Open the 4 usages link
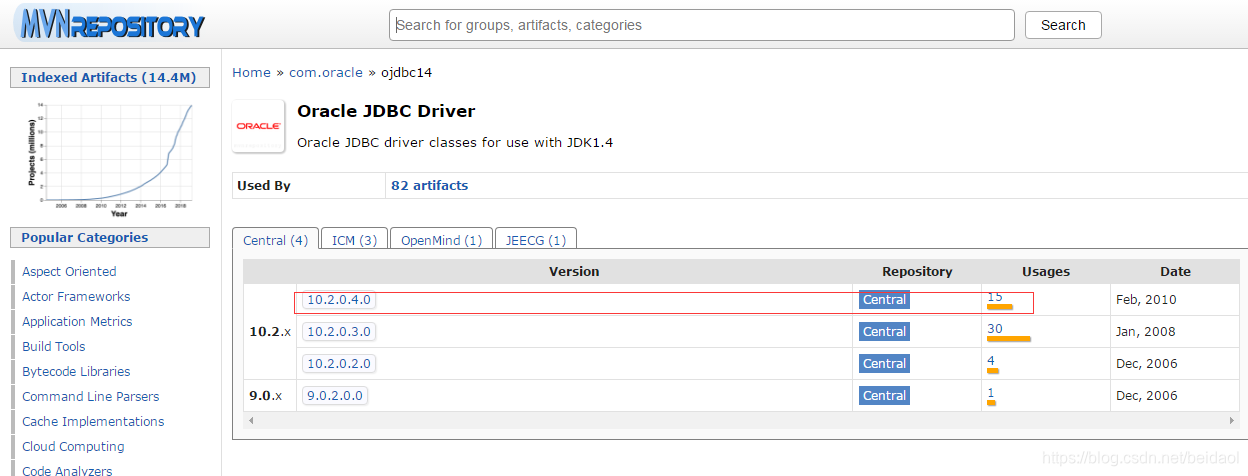The image size is (1248, 476). (x=991, y=360)
